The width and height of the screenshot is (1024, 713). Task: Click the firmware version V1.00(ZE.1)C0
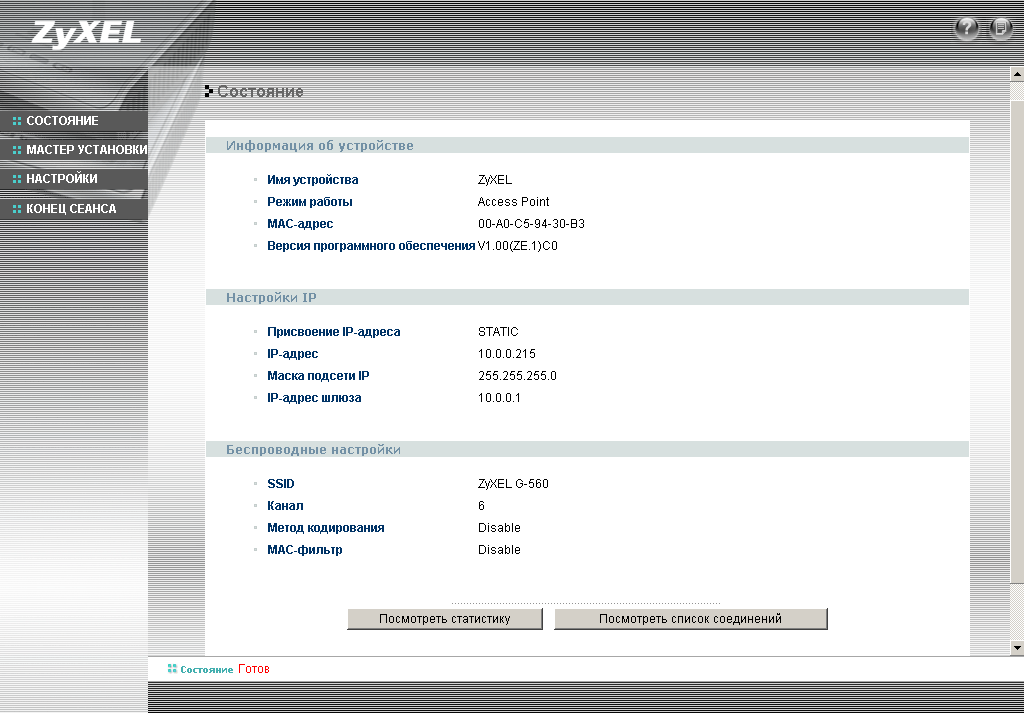[518, 246]
